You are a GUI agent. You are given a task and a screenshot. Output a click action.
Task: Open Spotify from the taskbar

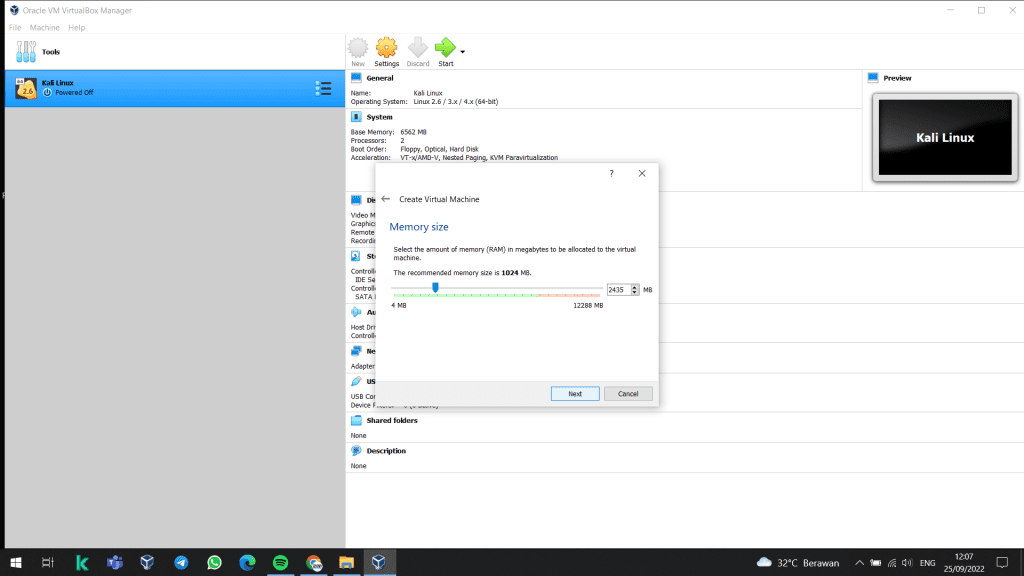pyautogui.click(x=280, y=563)
